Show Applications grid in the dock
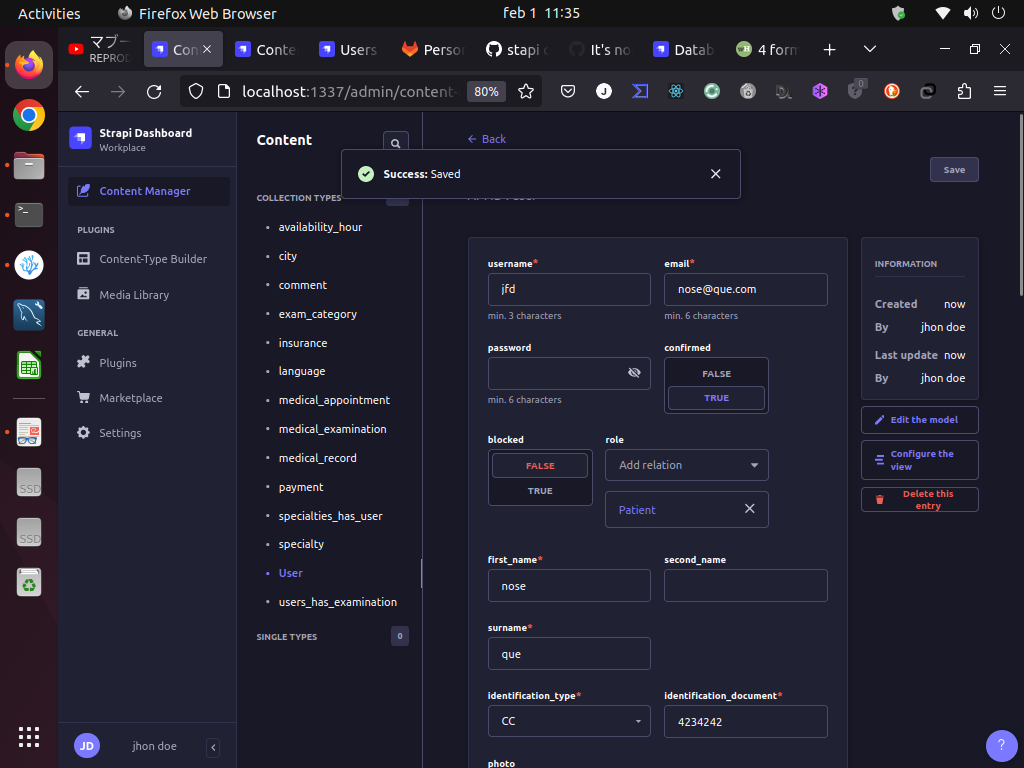1024x768 pixels. tap(29, 737)
